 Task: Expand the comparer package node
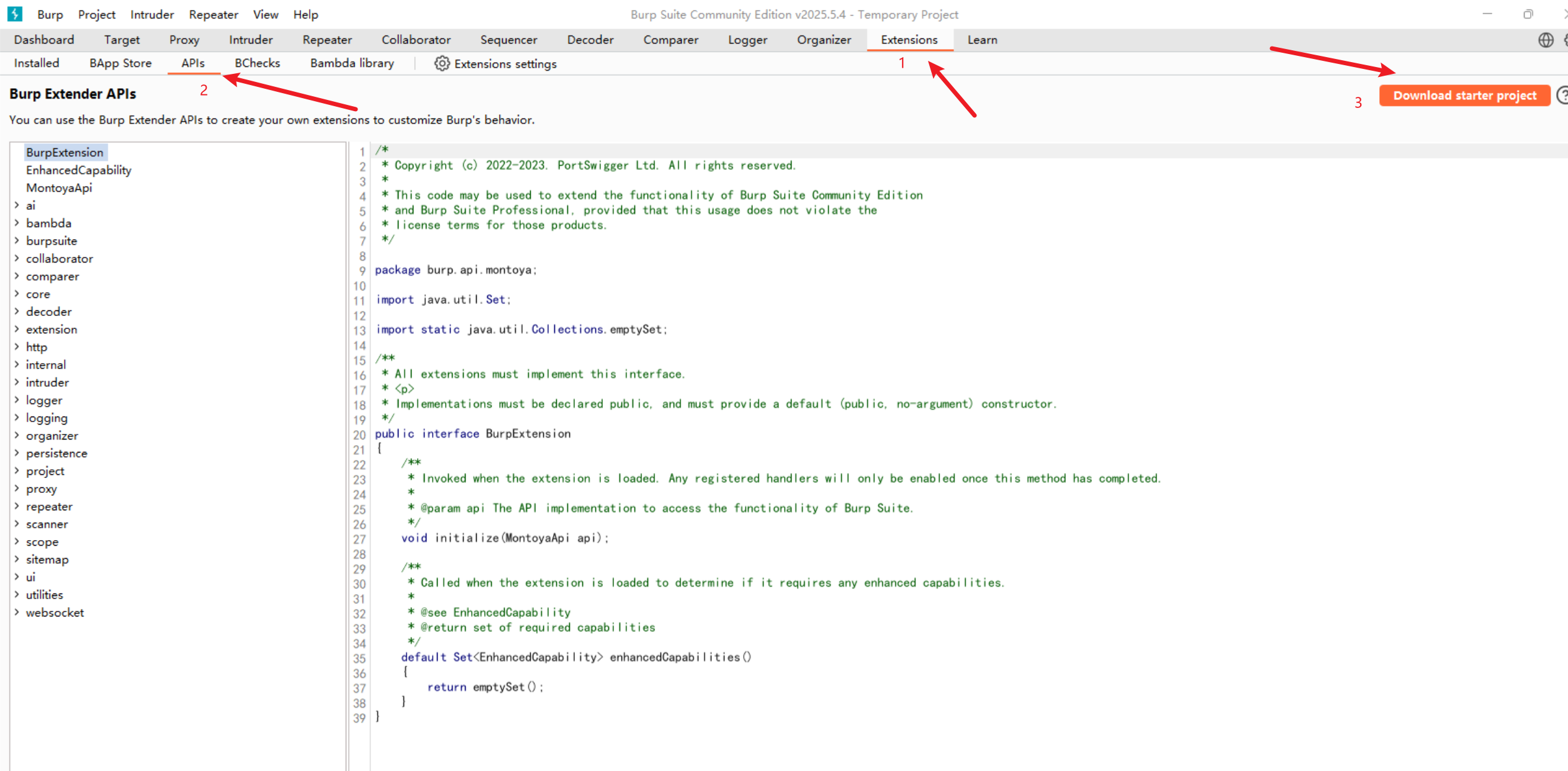click(x=17, y=276)
